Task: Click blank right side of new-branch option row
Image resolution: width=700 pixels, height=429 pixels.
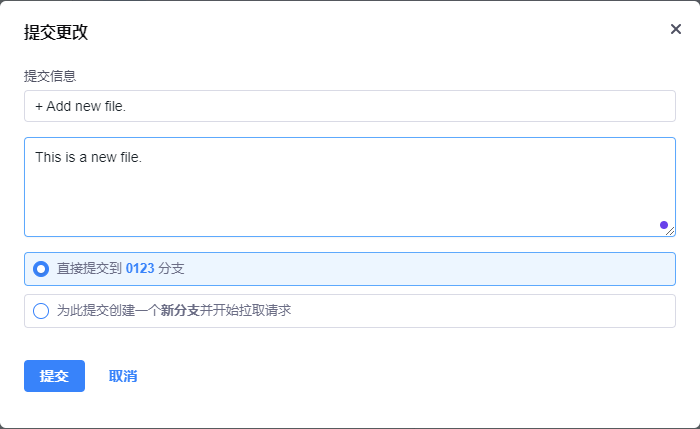Action: 500,311
